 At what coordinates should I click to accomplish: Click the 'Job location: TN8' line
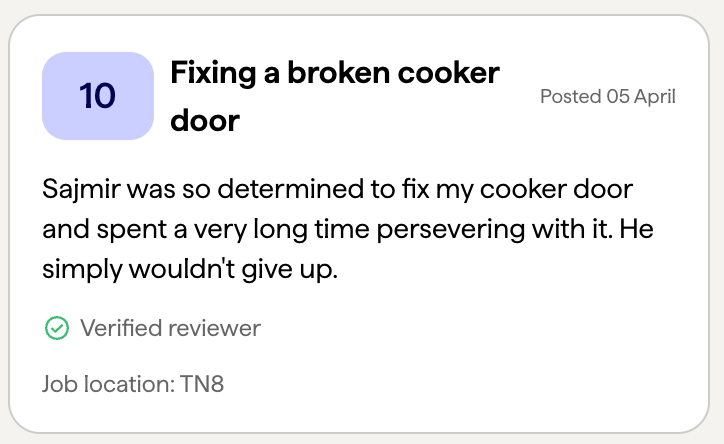click(133, 383)
